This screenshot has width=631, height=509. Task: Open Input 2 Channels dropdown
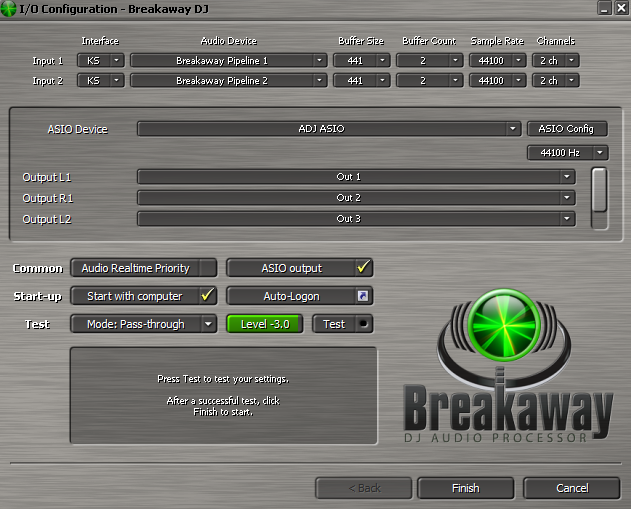point(555,80)
